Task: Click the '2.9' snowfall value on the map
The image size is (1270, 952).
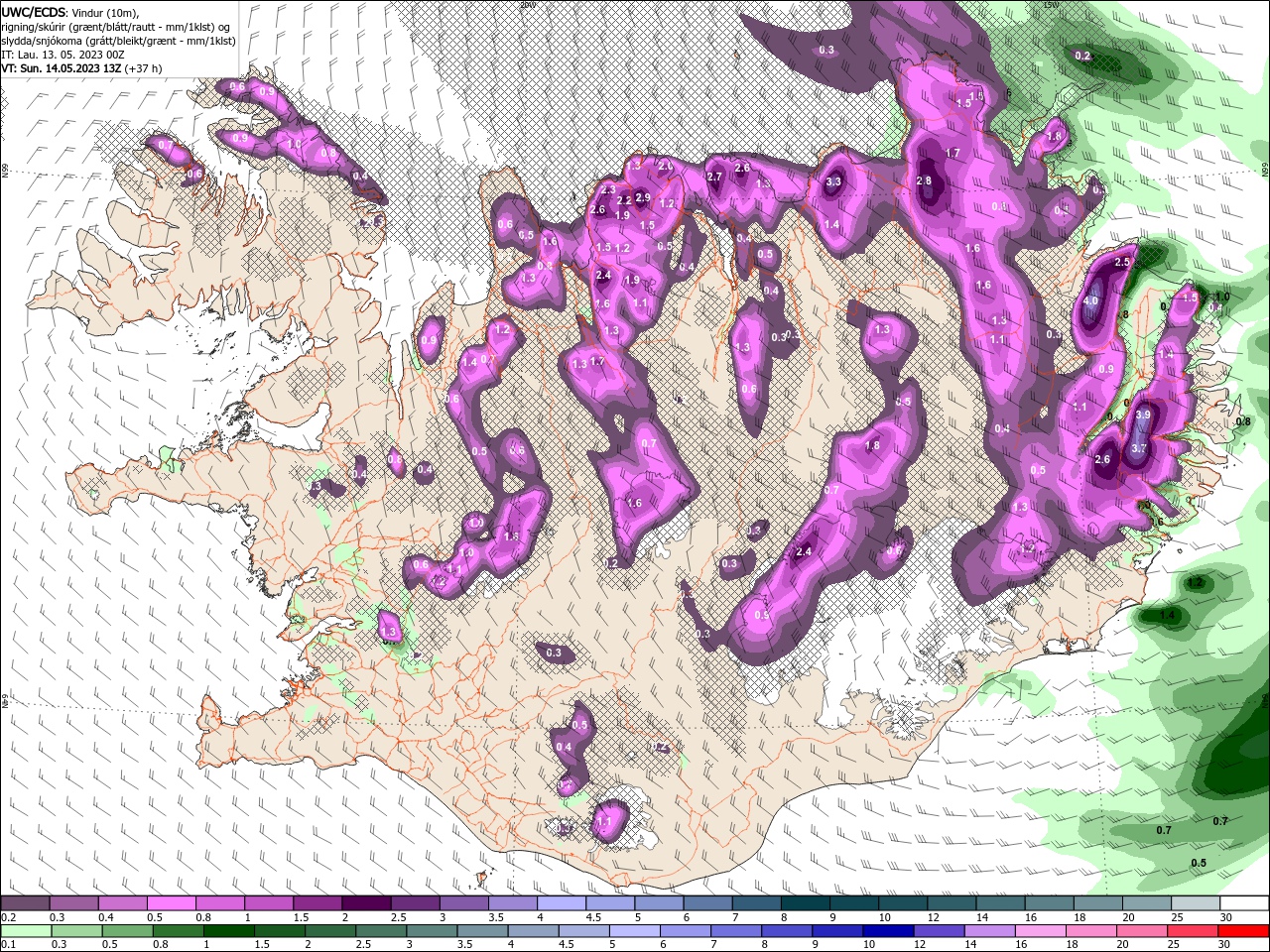Action: pos(643,198)
